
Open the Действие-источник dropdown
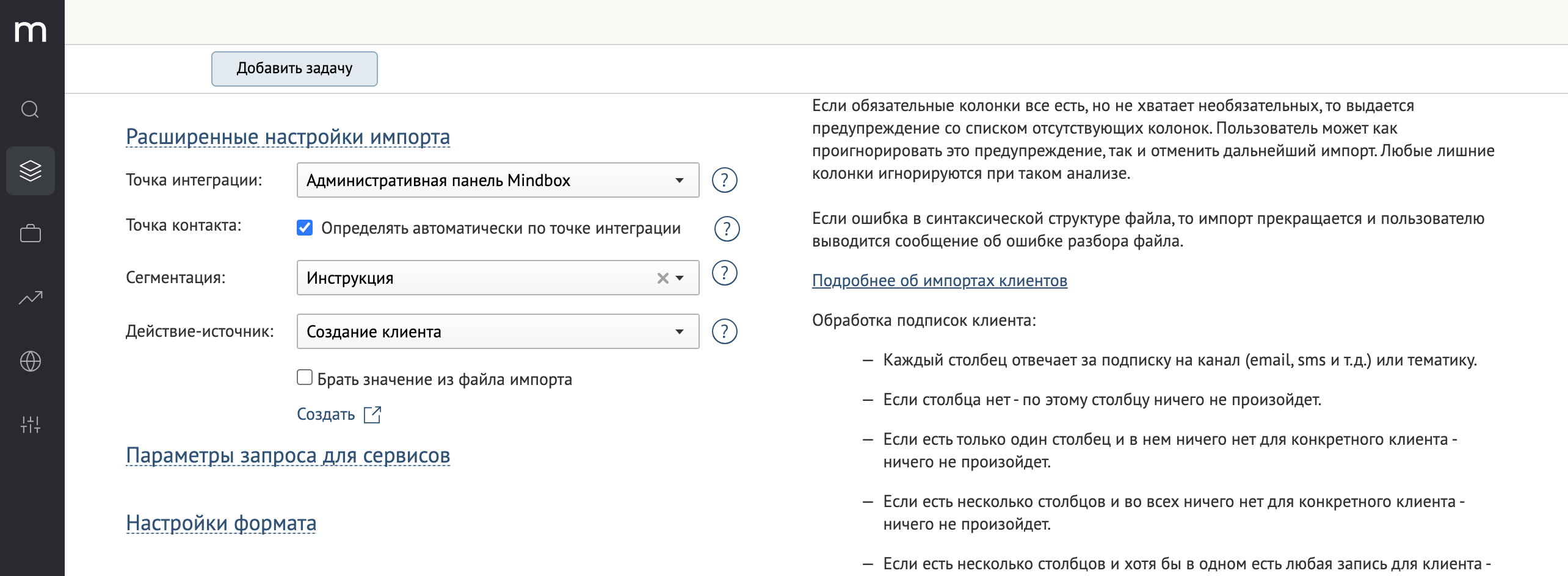pos(498,331)
